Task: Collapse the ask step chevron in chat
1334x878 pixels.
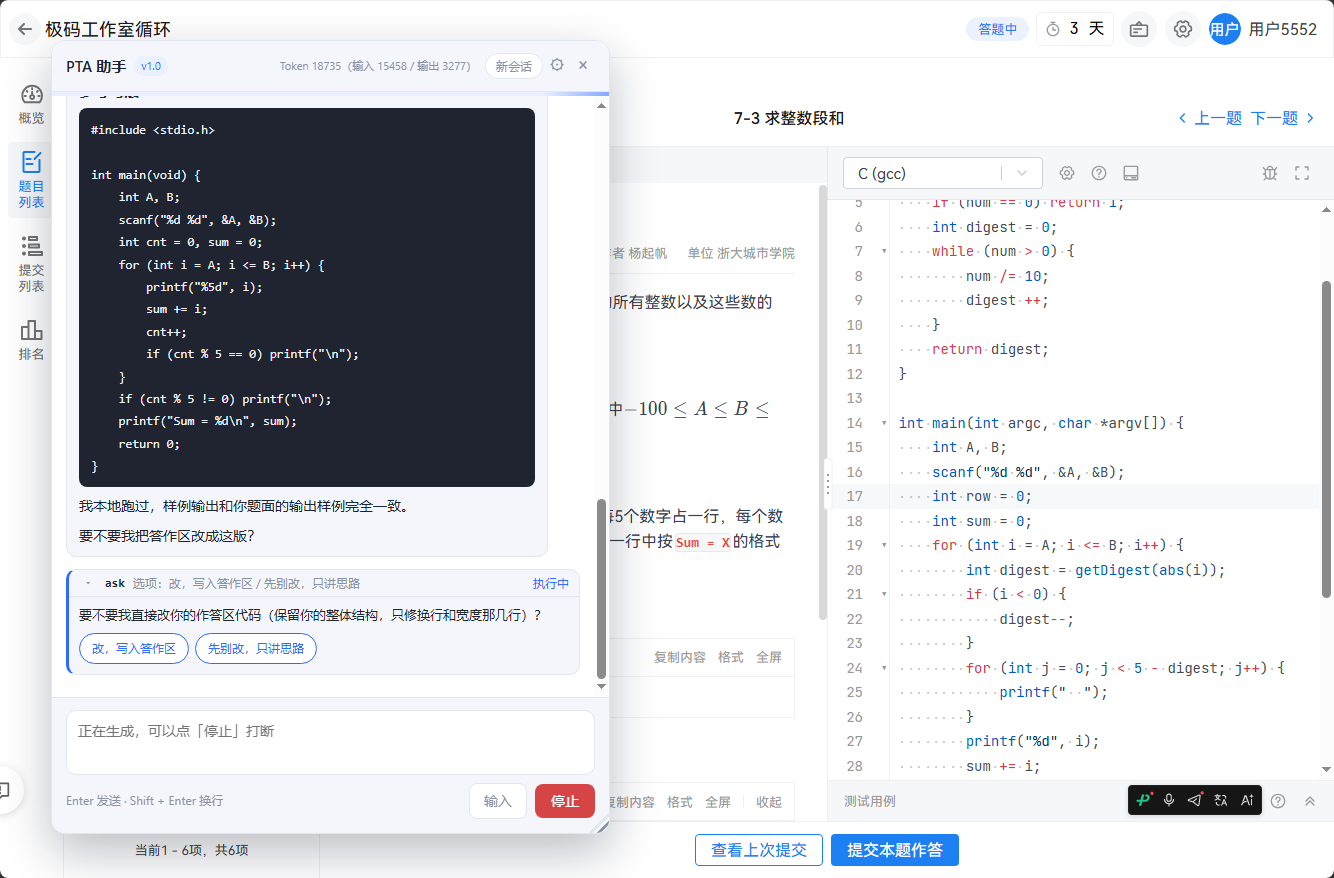Action: 88,583
